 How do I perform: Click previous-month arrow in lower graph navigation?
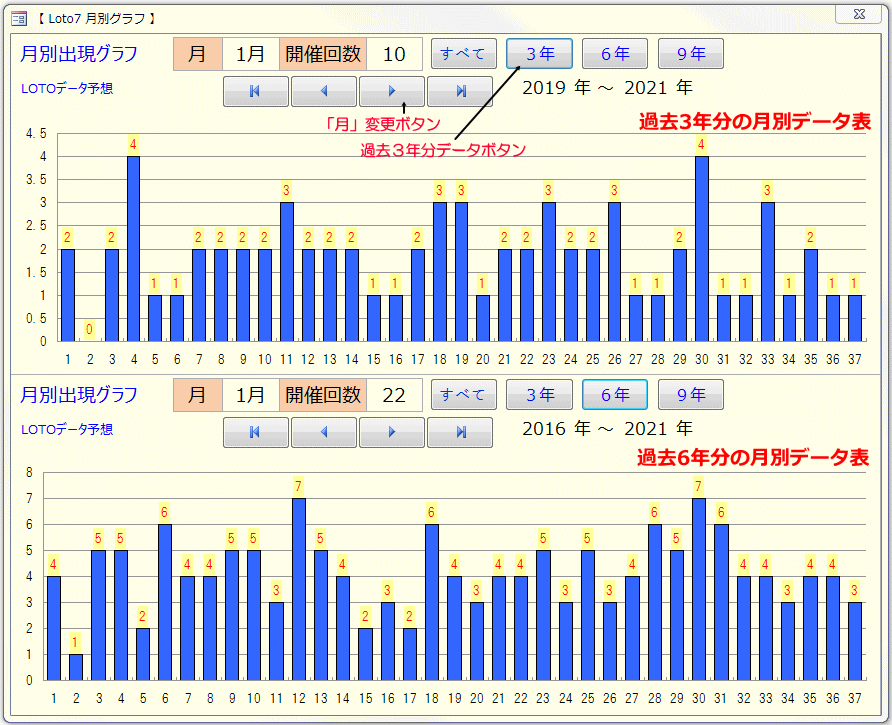pos(324,432)
